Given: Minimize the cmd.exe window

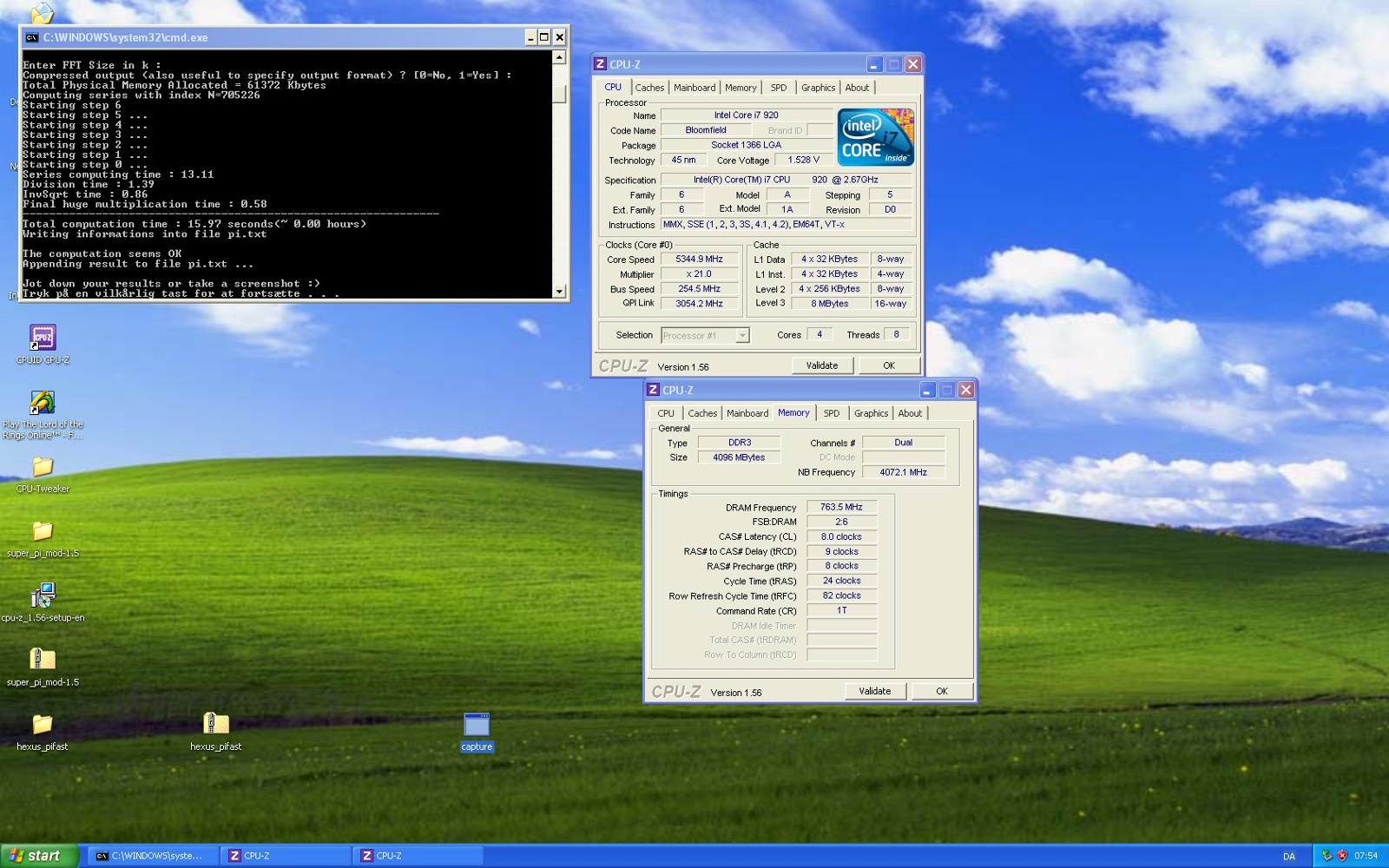Looking at the screenshot, I should pos(530,37).
